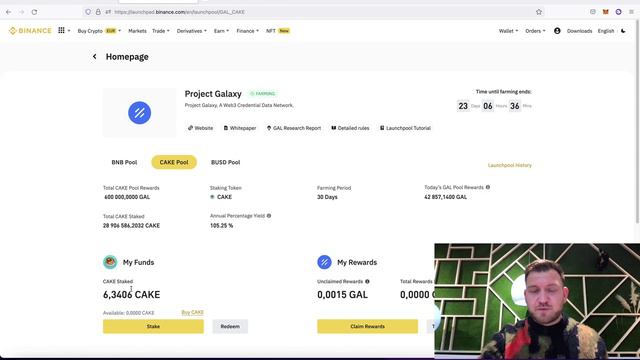Open the English language selector
The image size is (640, 360).
tap(606, 31)
